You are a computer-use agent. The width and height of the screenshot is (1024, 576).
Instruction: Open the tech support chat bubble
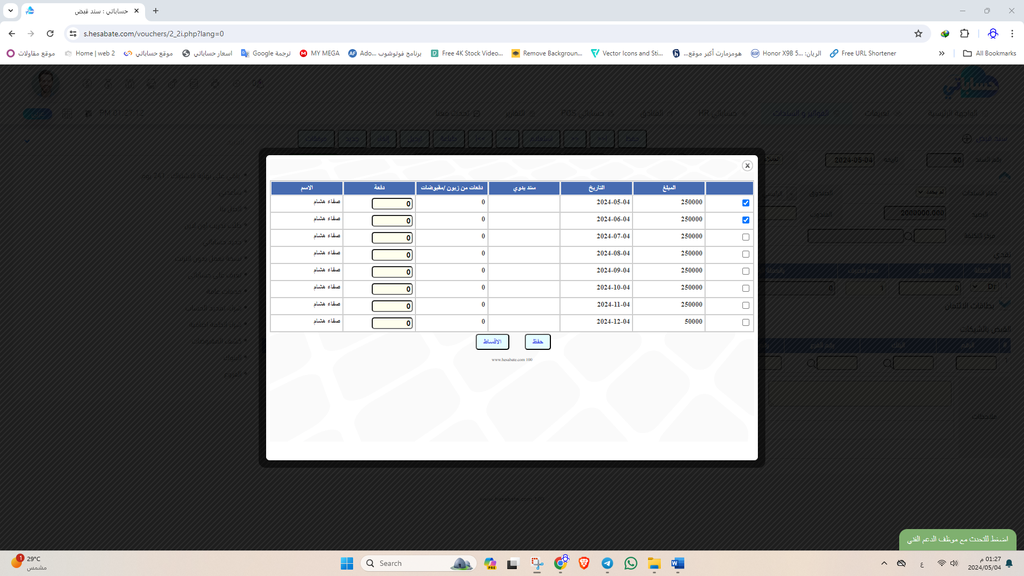point(957,539)
